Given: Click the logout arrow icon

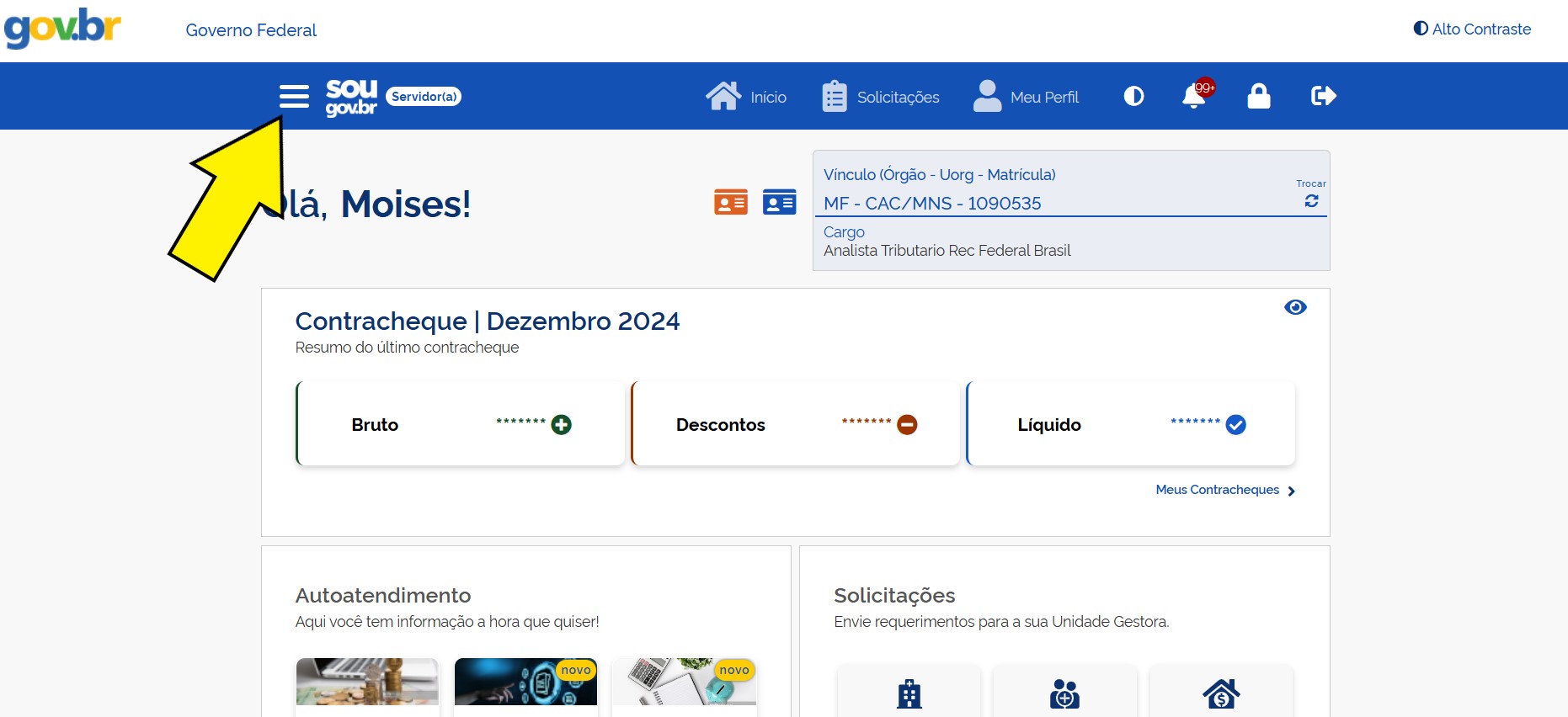Looking at the screenshot, I should (1323, 96).
